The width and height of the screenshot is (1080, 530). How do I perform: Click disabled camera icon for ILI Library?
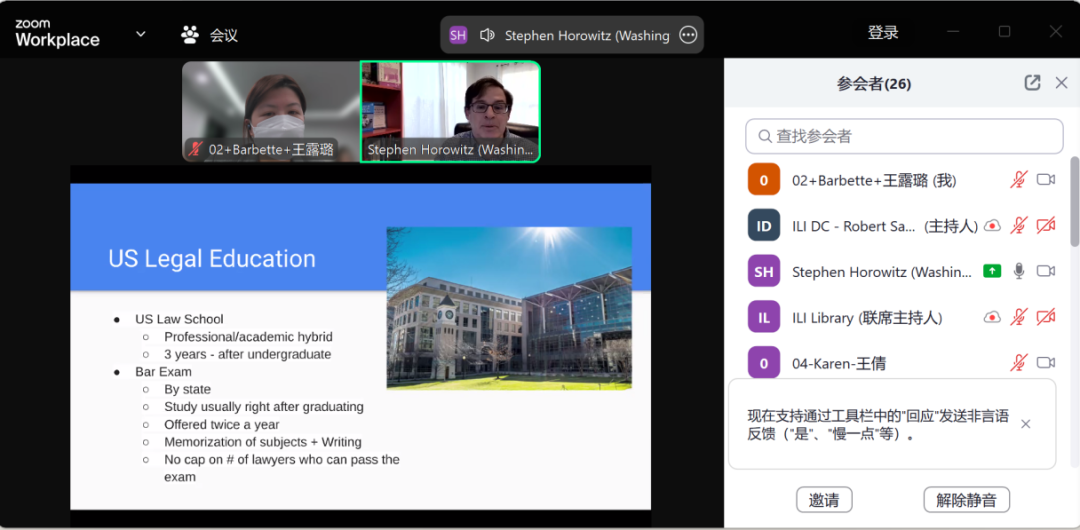[x=1046, y=317]
